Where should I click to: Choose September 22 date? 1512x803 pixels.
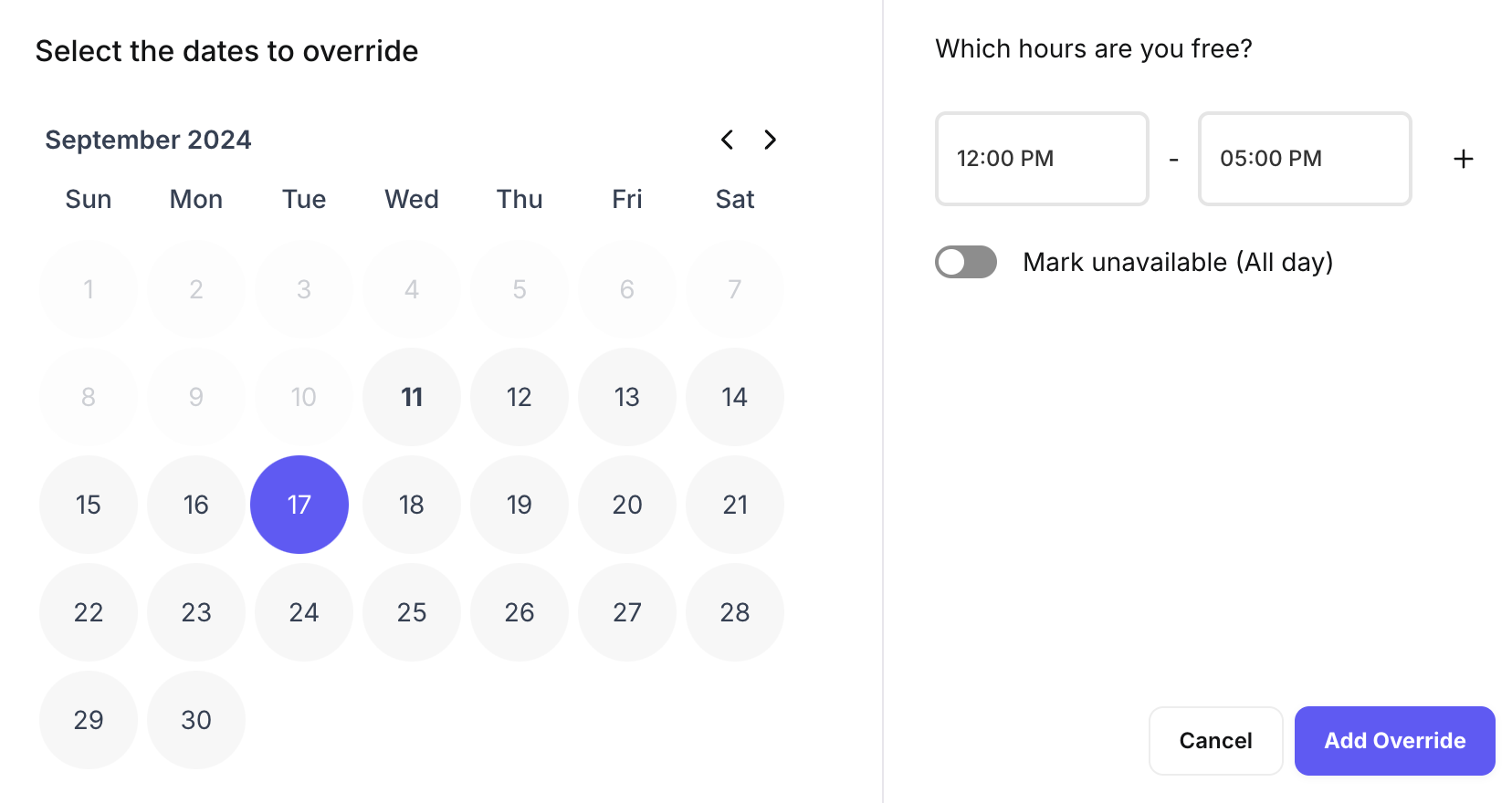[89, 612]
